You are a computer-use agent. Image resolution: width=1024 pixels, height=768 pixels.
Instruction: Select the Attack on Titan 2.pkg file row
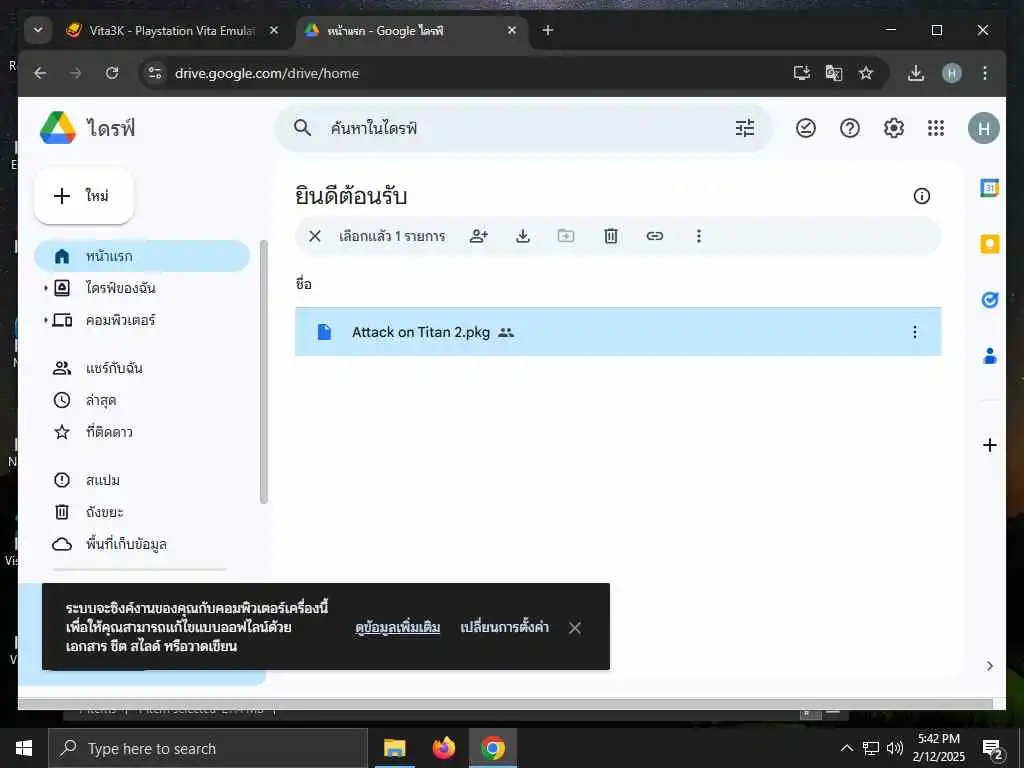coord(618,332)
